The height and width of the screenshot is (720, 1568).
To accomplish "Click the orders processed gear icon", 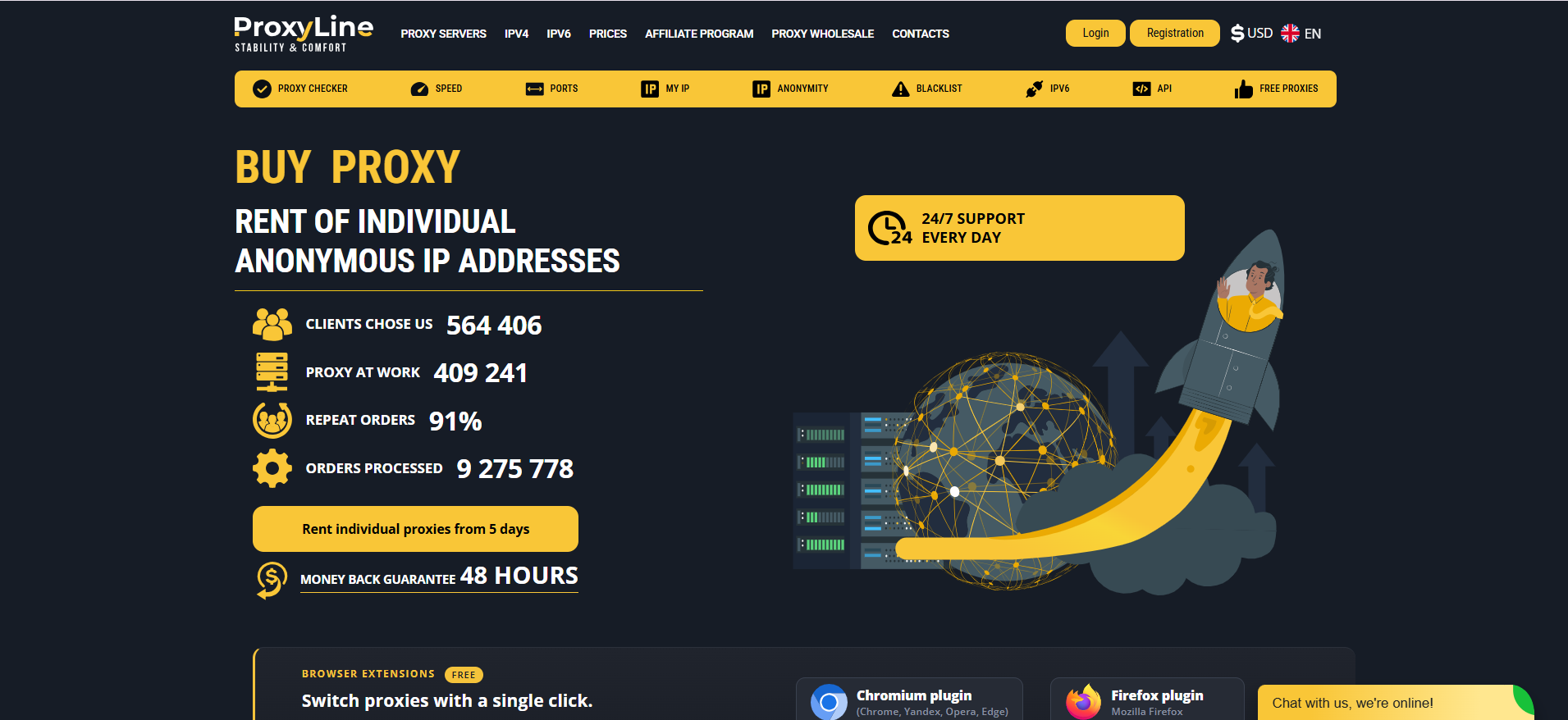I will point(272,468).
